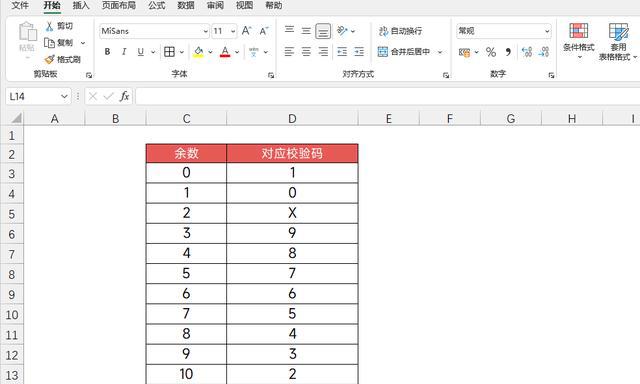The width and height of the screenshot is (640, 384).
Task: Select the cell containing X
Action: click(292, 213)
